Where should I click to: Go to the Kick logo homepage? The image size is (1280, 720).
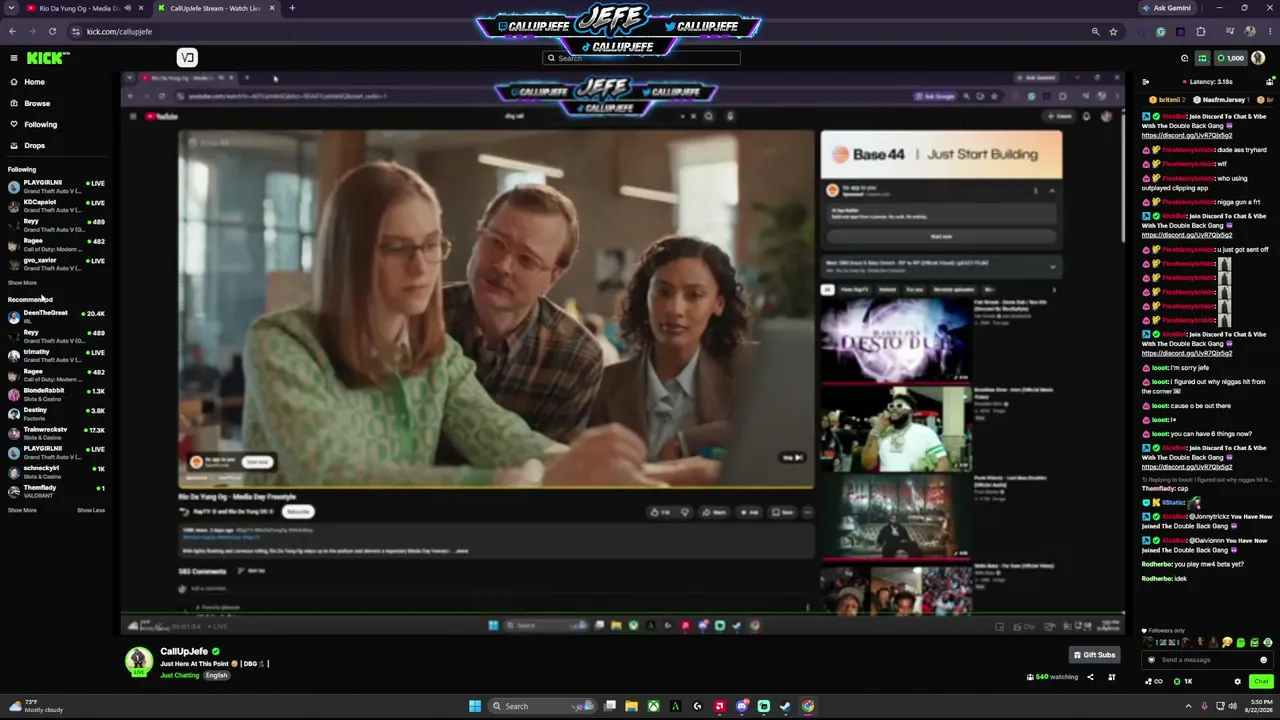(x=45, y=58)
